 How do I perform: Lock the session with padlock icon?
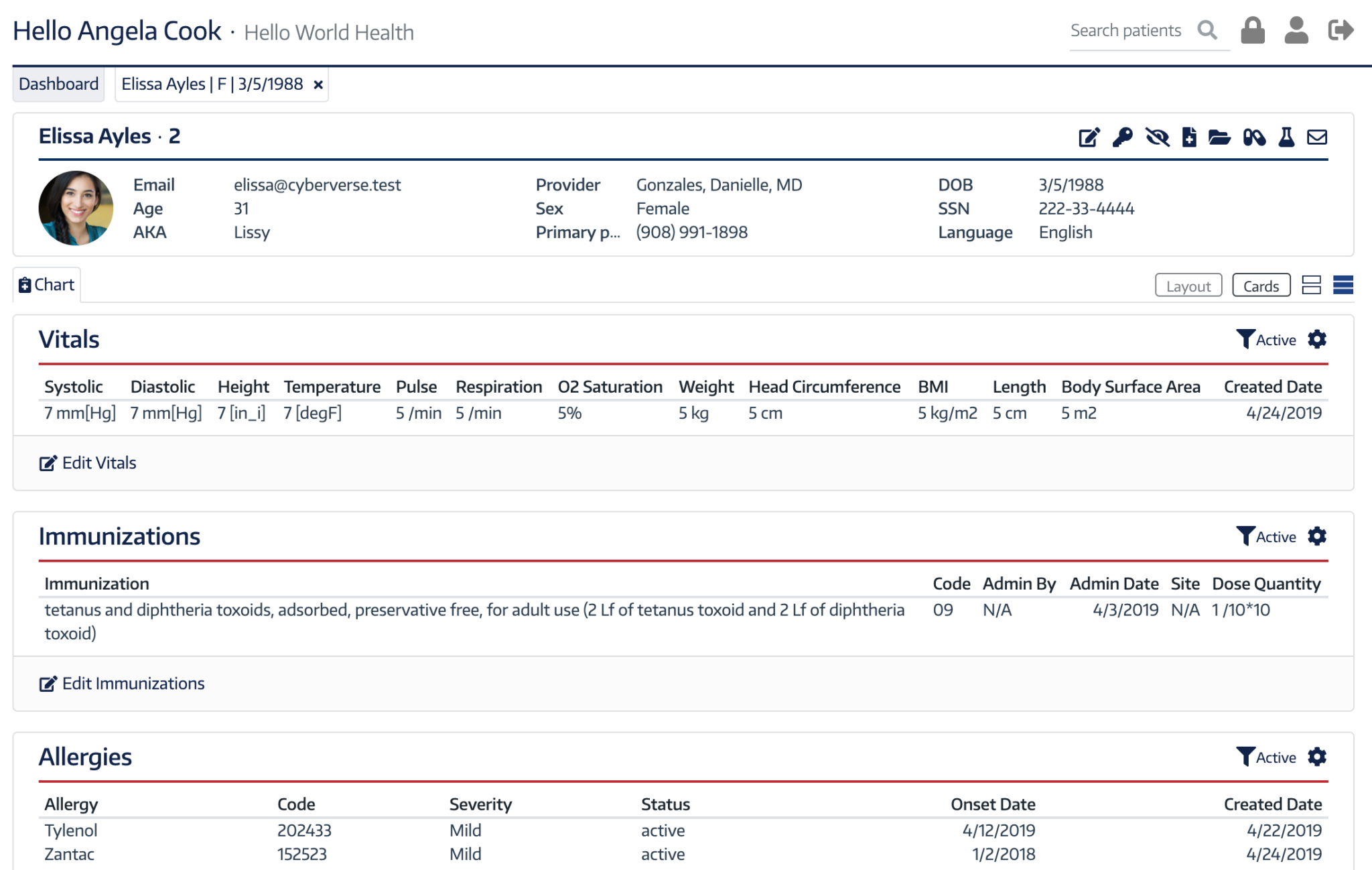1252,30
